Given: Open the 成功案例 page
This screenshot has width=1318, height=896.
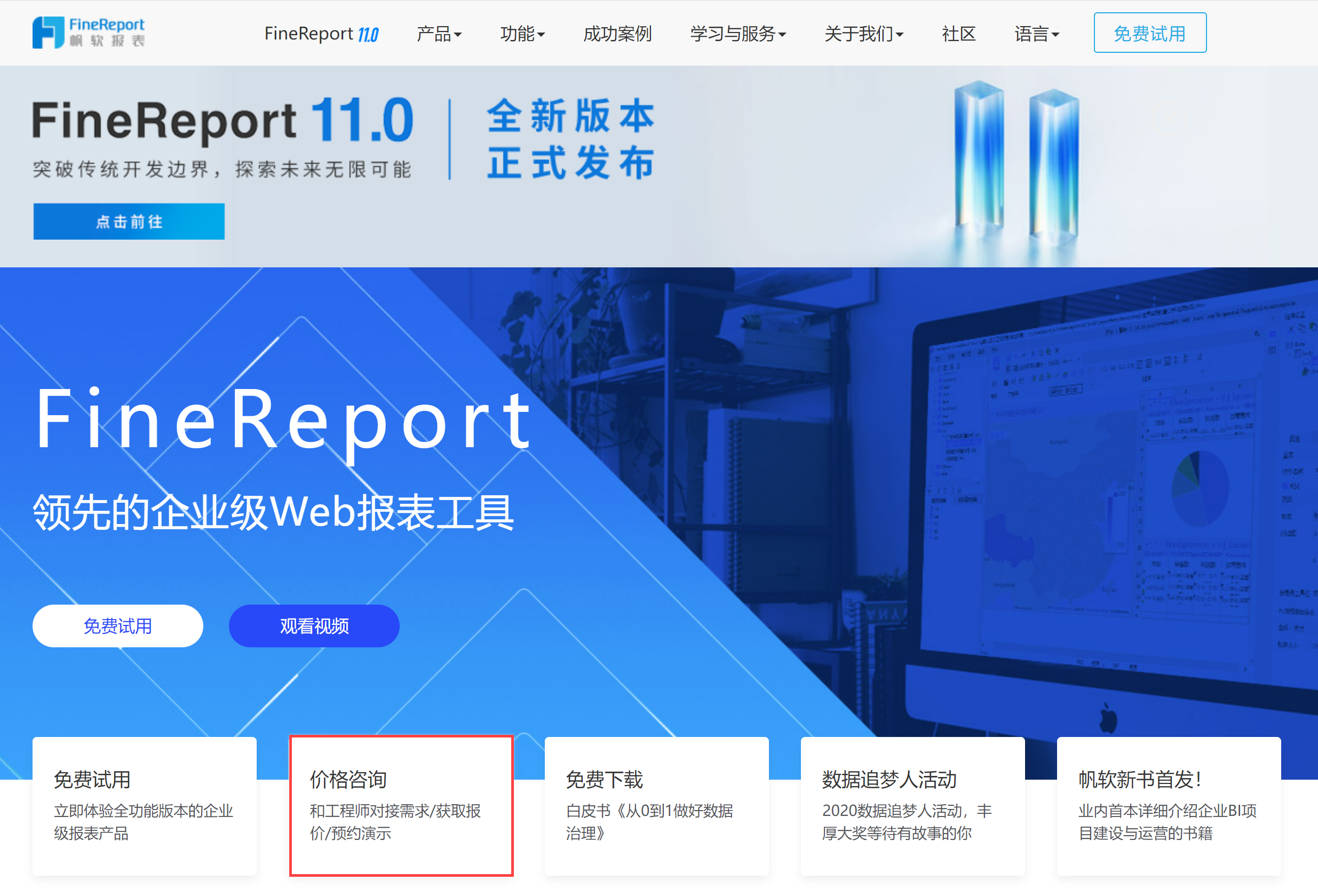Looking at the screenshot, I should tap(617, 34).
